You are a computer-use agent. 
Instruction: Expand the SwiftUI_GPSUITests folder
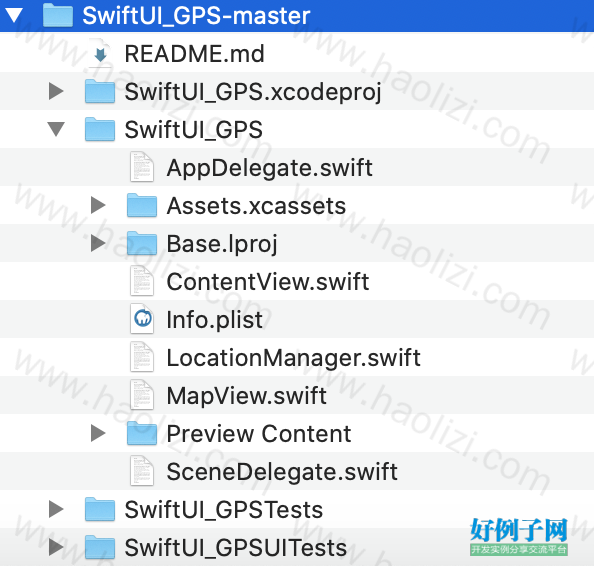(x=56, y=547)
